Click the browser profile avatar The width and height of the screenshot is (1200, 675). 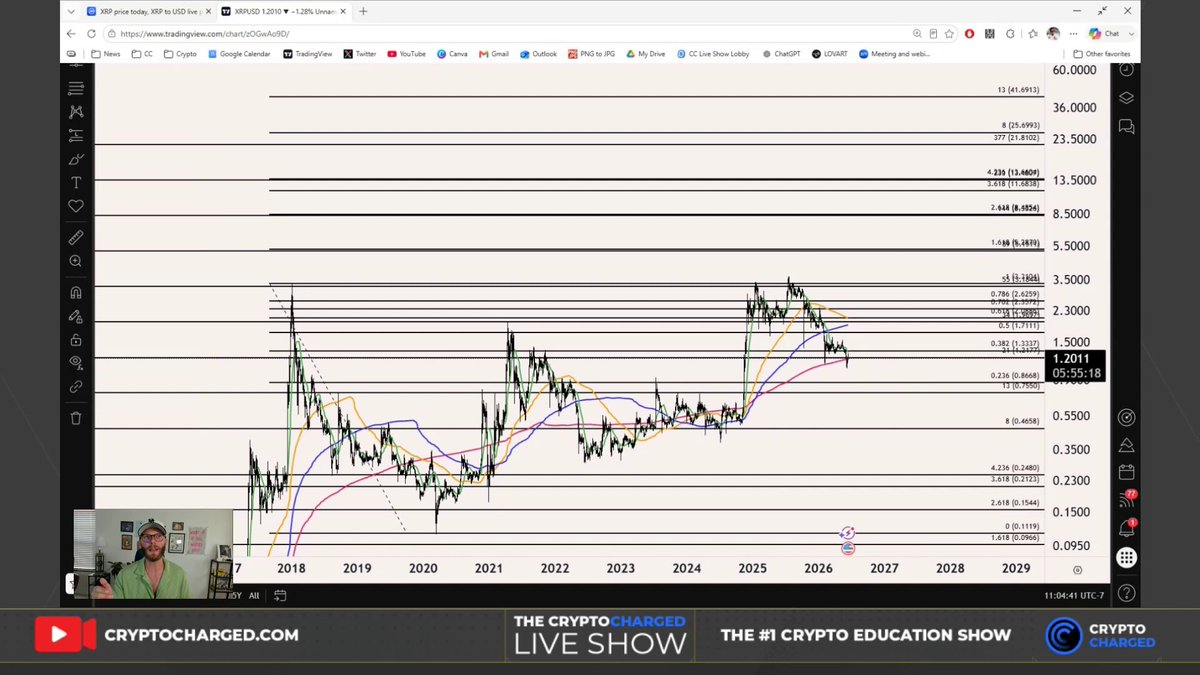click(x=1053, y=33)
